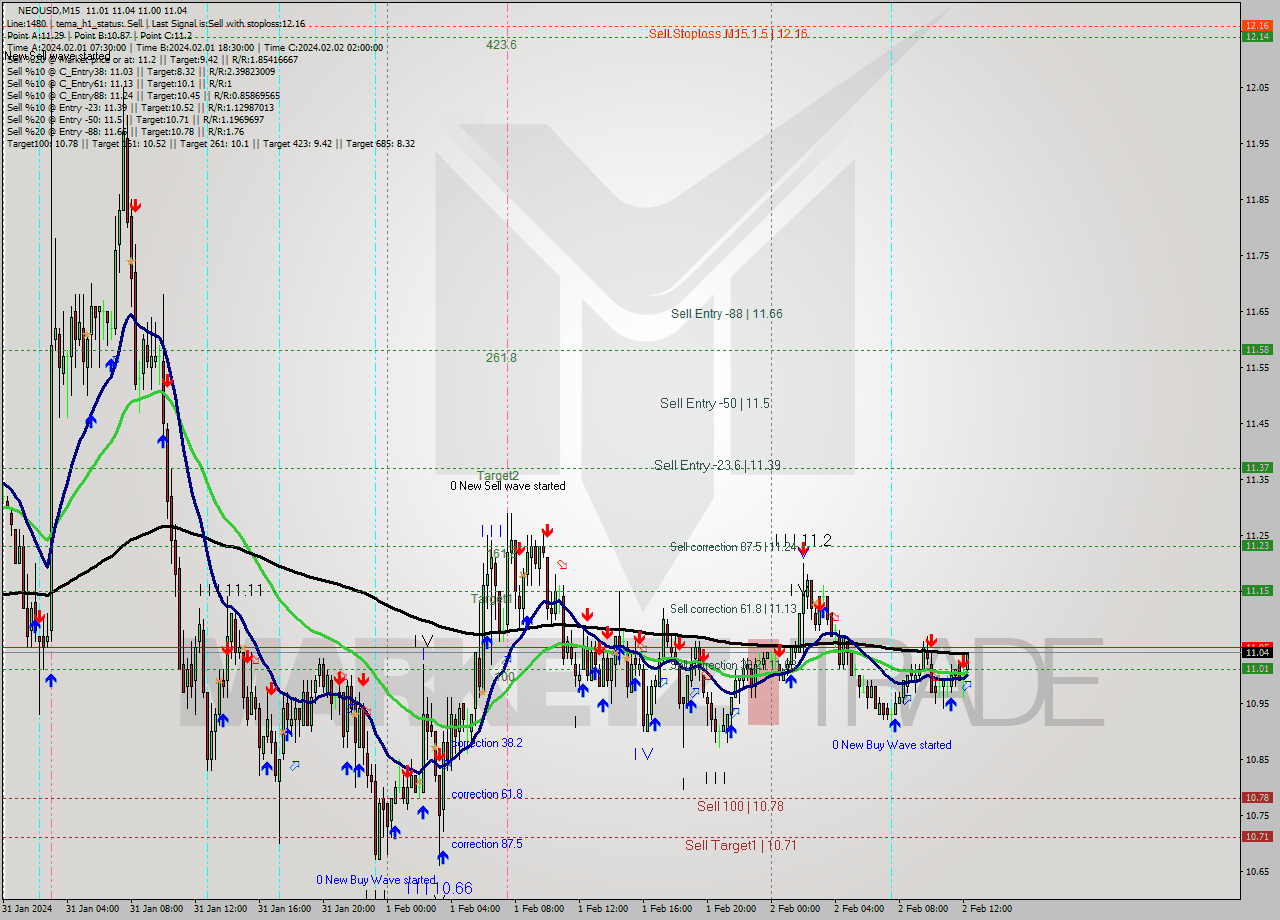Click the 'Target100: 10.78' targets info line
This screenshot has height=920, width=1280.
[211, 144]
